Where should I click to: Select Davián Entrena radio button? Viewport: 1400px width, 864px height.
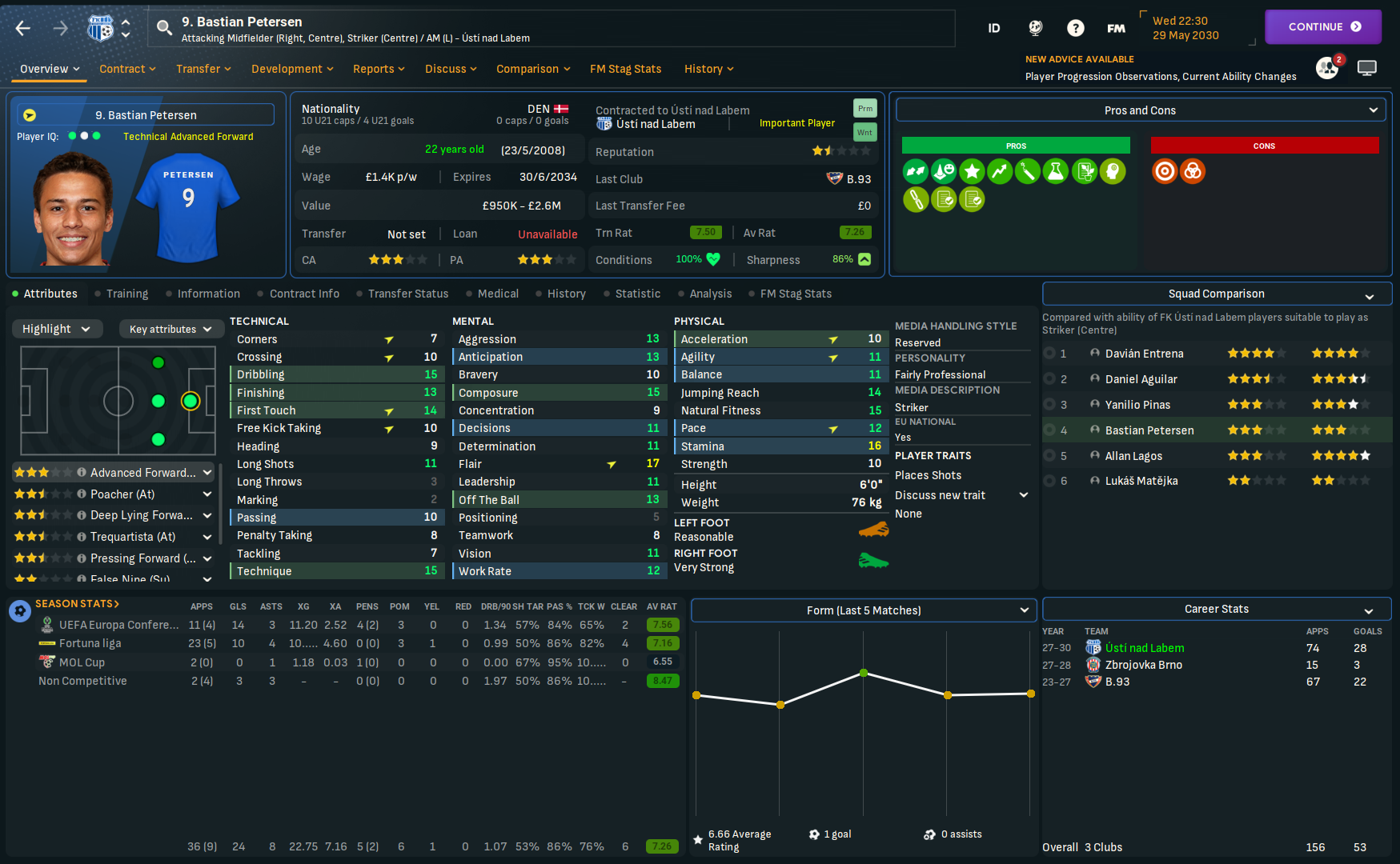pyautogui.click(x=1049, y=354)
